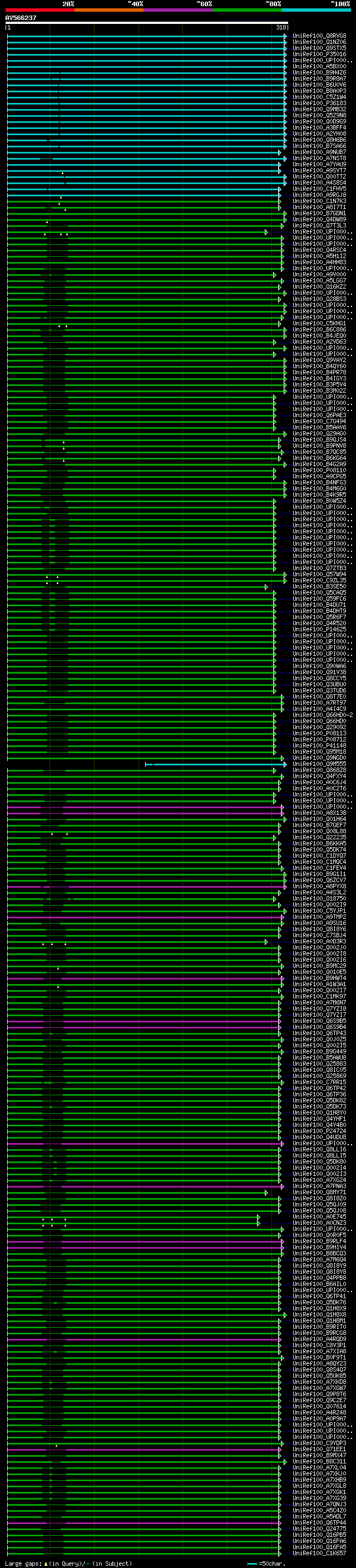The image size is (356, 1568).
Task: Select hit UniRef100_Q6PAE3
Action: [319, 415]
